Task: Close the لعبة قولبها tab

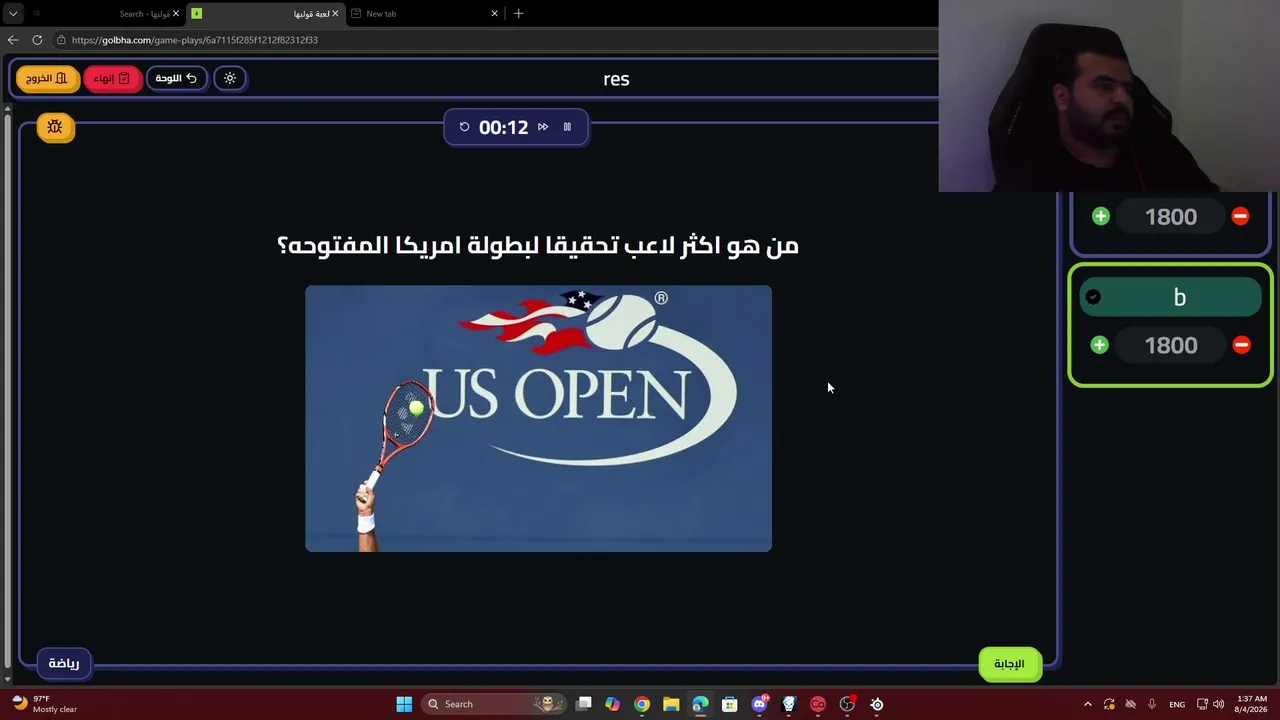Action: click(335, 14)
